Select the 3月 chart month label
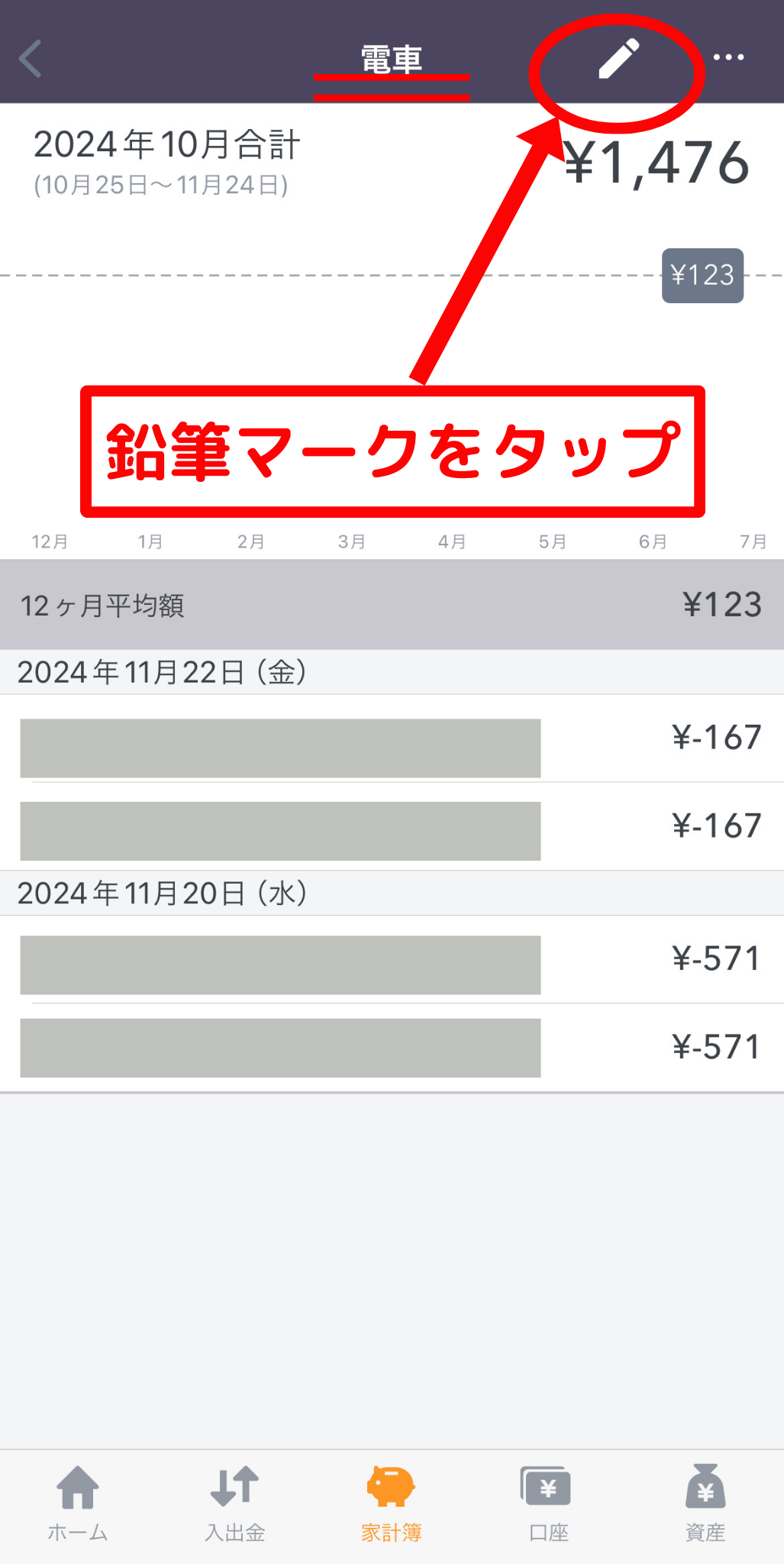This screenshot has width=784, height=1564. (351, 541)
